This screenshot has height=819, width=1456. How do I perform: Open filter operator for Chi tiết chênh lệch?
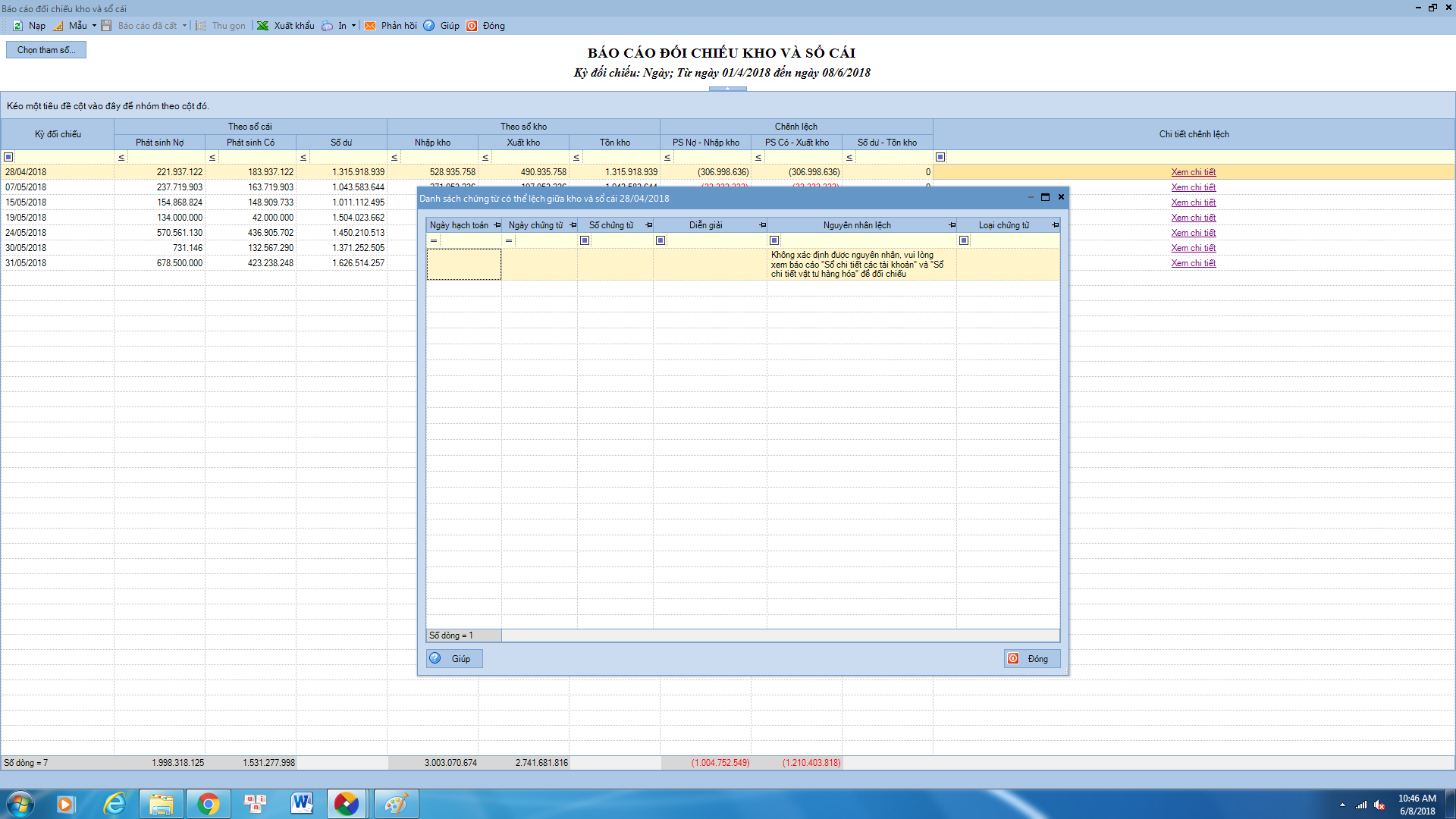click(x=940, y=157)
